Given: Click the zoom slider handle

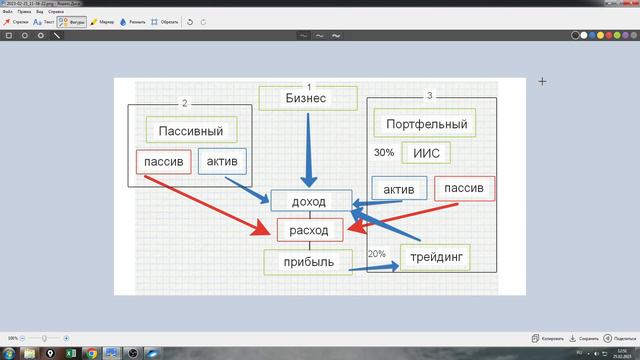Looking at the screenshot, I should pos(44,338).
